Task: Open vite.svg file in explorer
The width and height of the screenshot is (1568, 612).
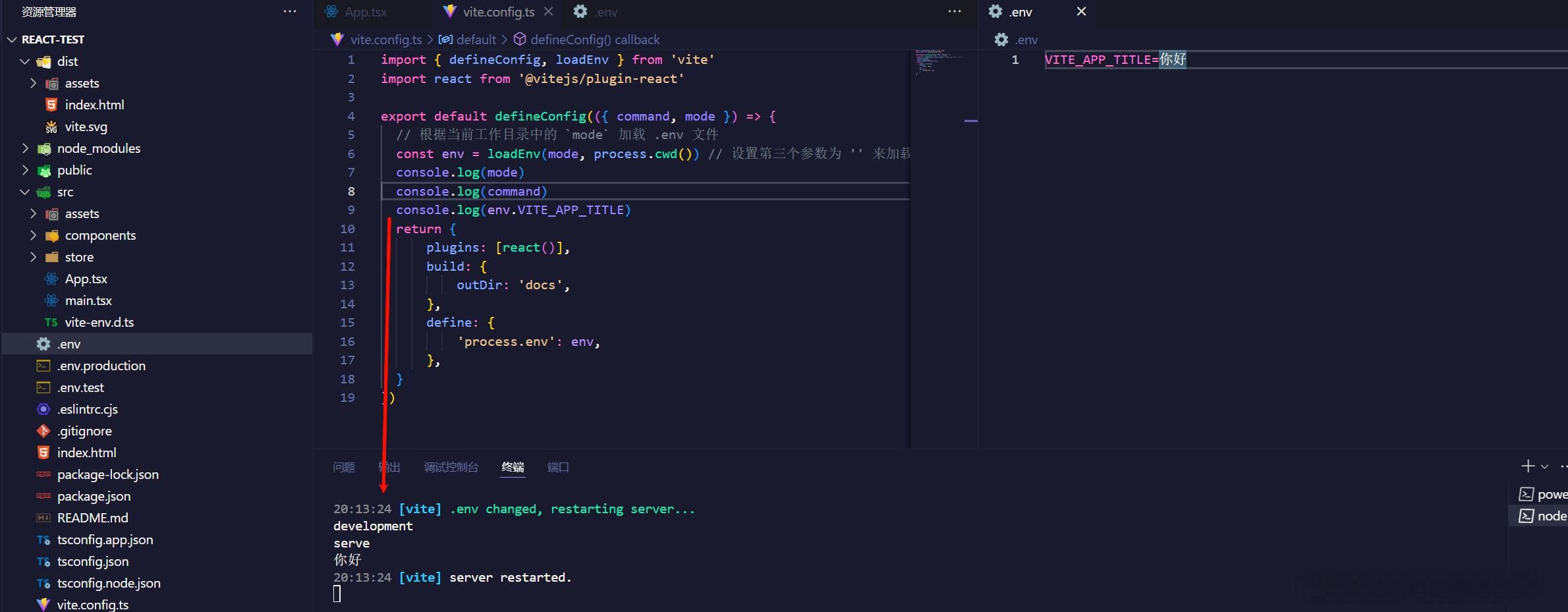Action: coord(86,126)
